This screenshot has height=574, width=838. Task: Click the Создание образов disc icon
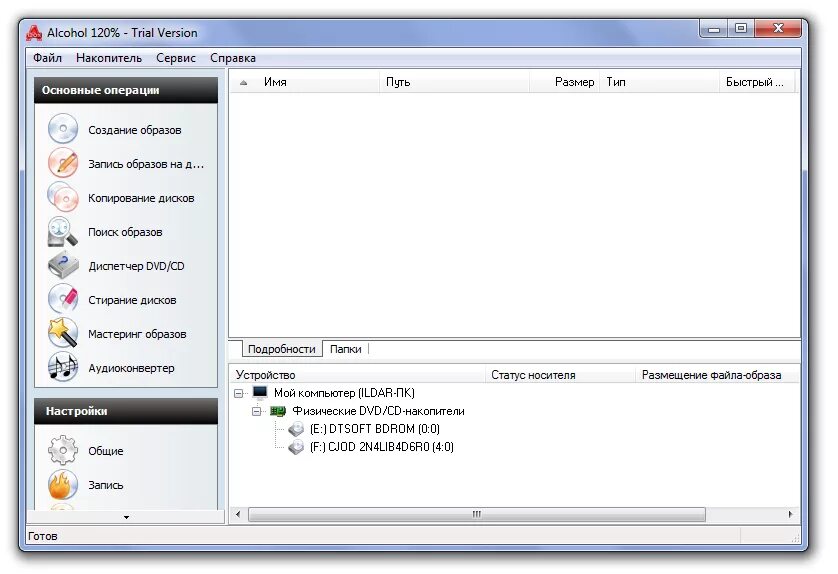(63, 129)
